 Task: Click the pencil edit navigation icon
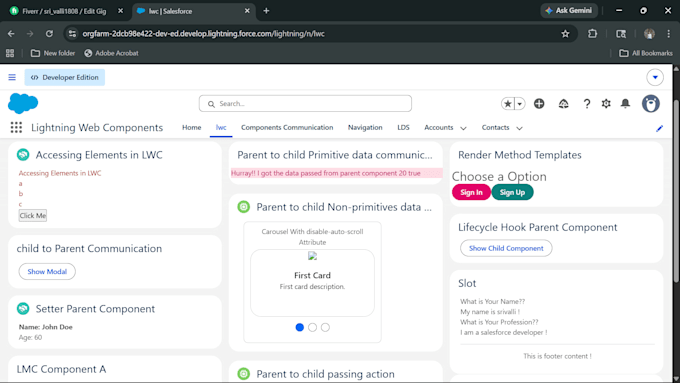point(660,128)
